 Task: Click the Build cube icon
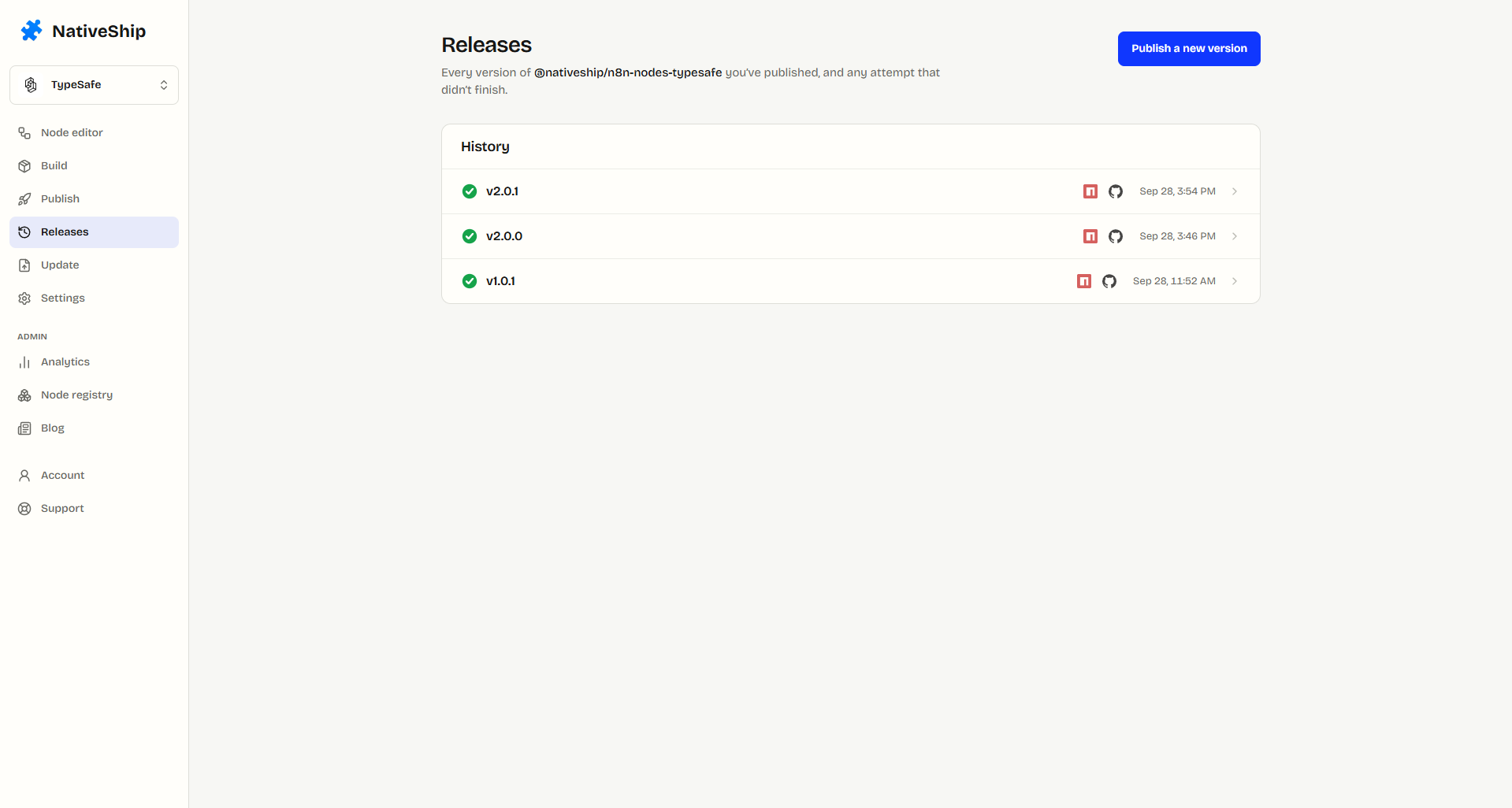pyautogui.click(x=24, y=166)
